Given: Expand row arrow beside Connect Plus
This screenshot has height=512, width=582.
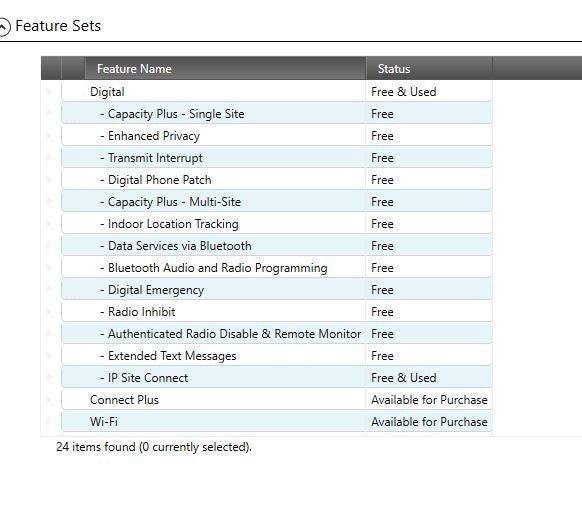Looking at the screenshot, I should coord(49,400).
